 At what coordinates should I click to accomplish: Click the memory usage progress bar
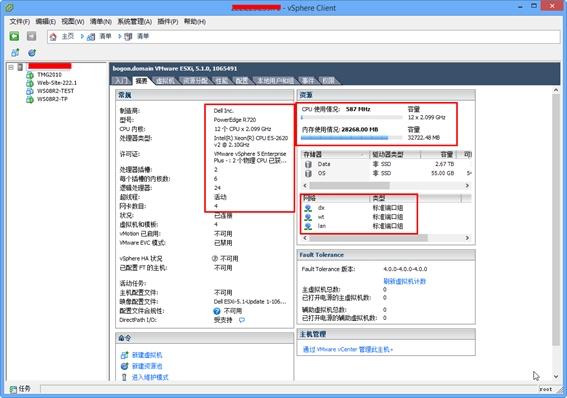click(351, 138)
